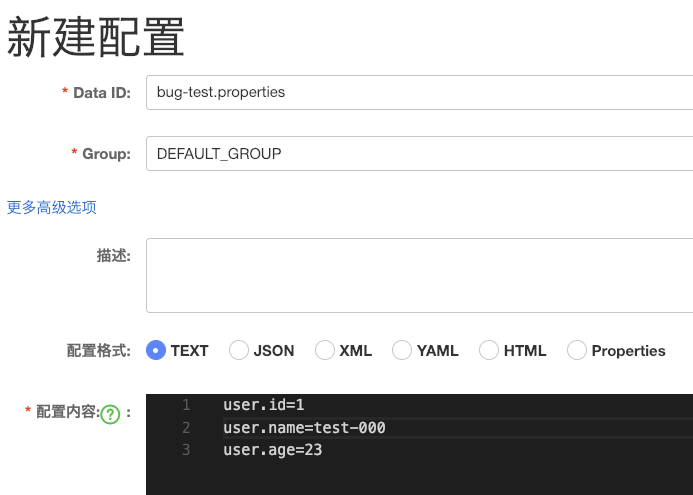Click the code line user.age=23
Image resolution: width=693 pixels, height=495 pixels.
pos(273,450)
